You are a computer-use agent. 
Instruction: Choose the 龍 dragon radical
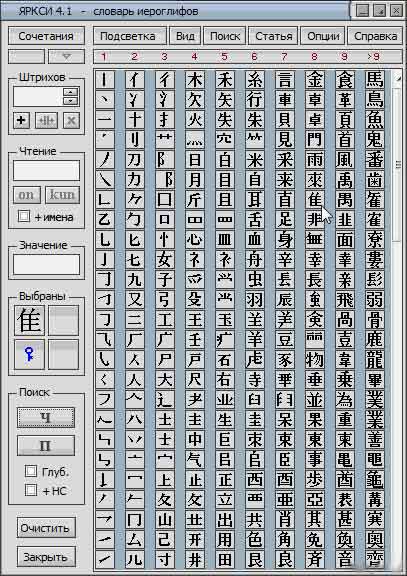point(375,360)
